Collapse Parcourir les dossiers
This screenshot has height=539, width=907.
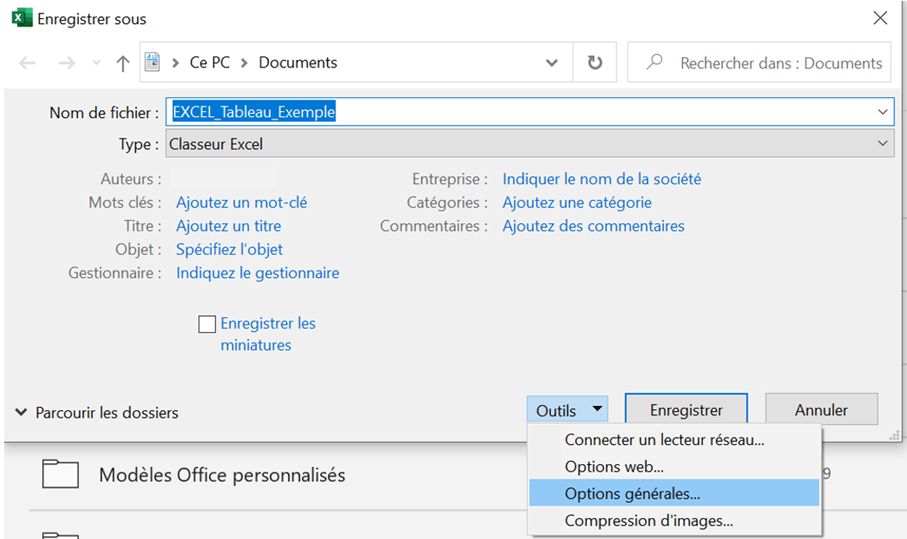(x=96, y=412)
